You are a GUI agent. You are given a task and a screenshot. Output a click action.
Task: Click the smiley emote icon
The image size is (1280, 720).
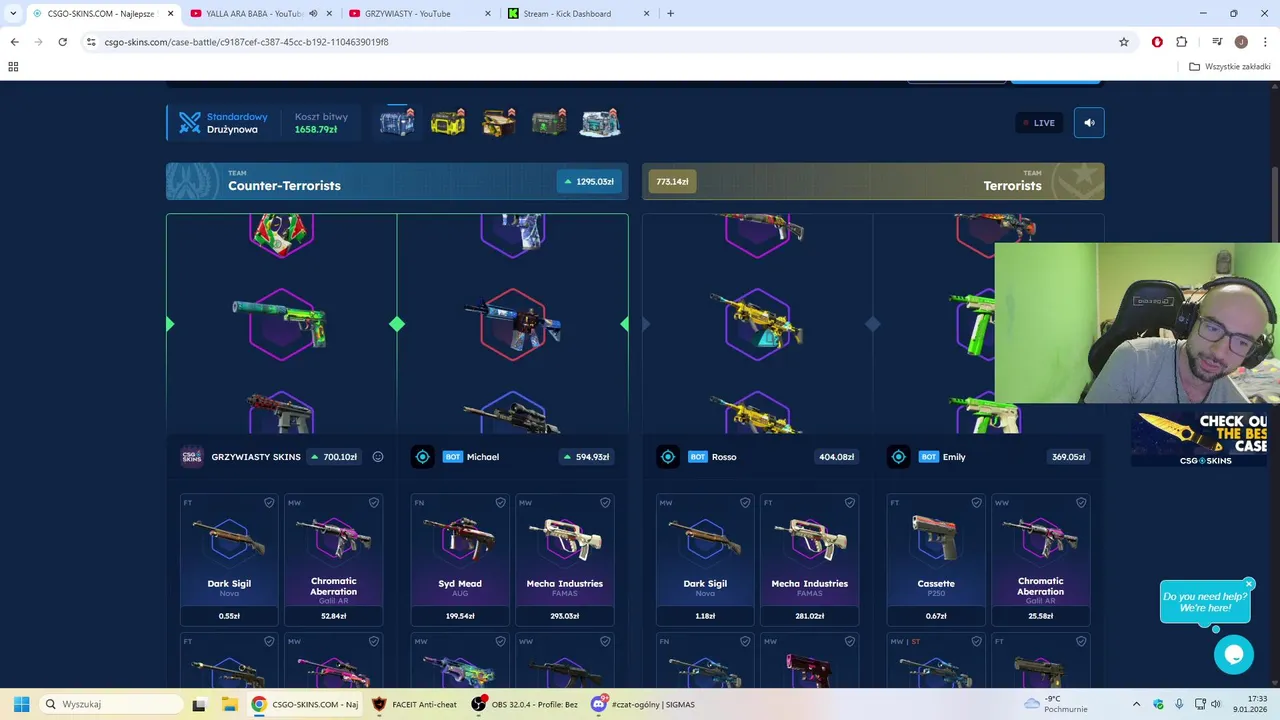(378, 457)
